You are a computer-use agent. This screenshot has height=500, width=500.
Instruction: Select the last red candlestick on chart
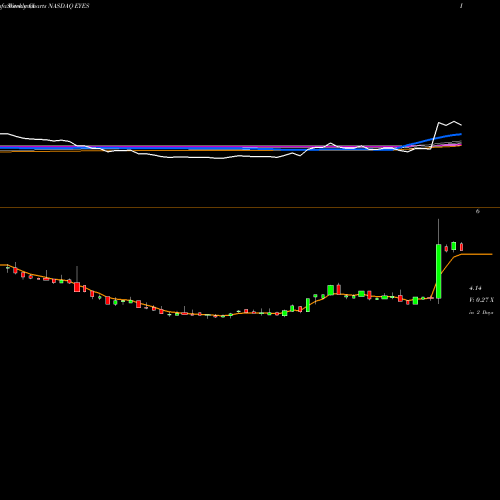tap(462, 247)
